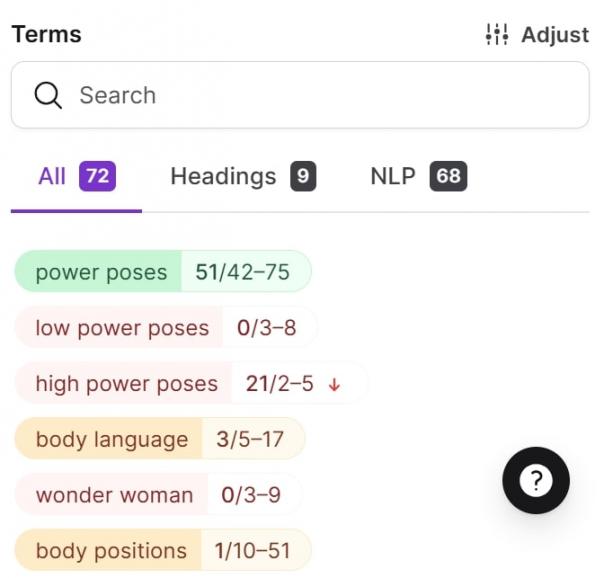Switch to the All tab
The width and height of the screenshot is (613, 578).
(x=52, y=177)
